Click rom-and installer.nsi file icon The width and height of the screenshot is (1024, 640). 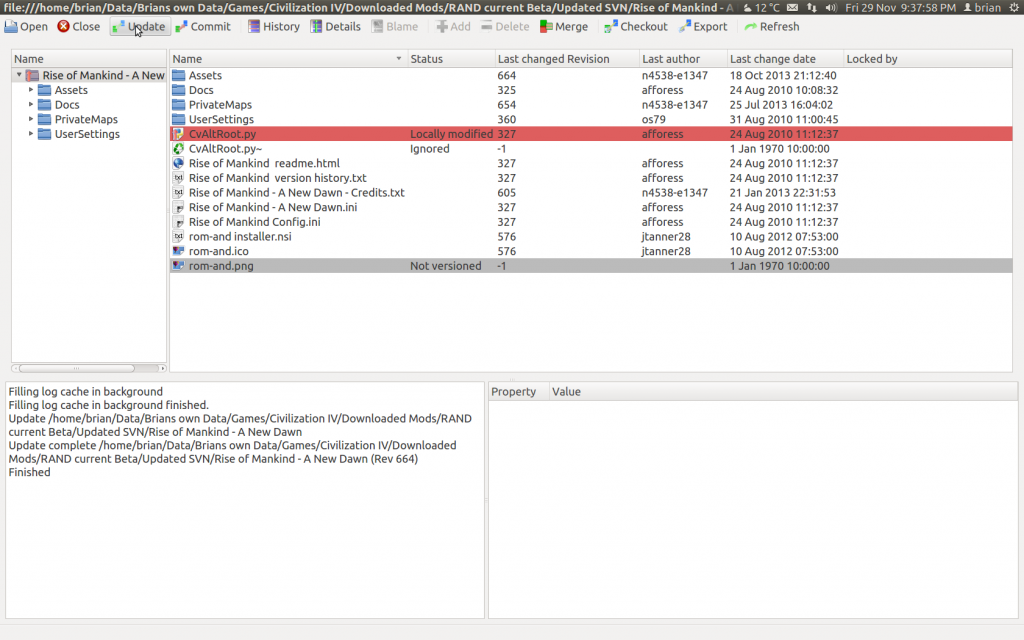pyautogui.click(x=178, y=236)
